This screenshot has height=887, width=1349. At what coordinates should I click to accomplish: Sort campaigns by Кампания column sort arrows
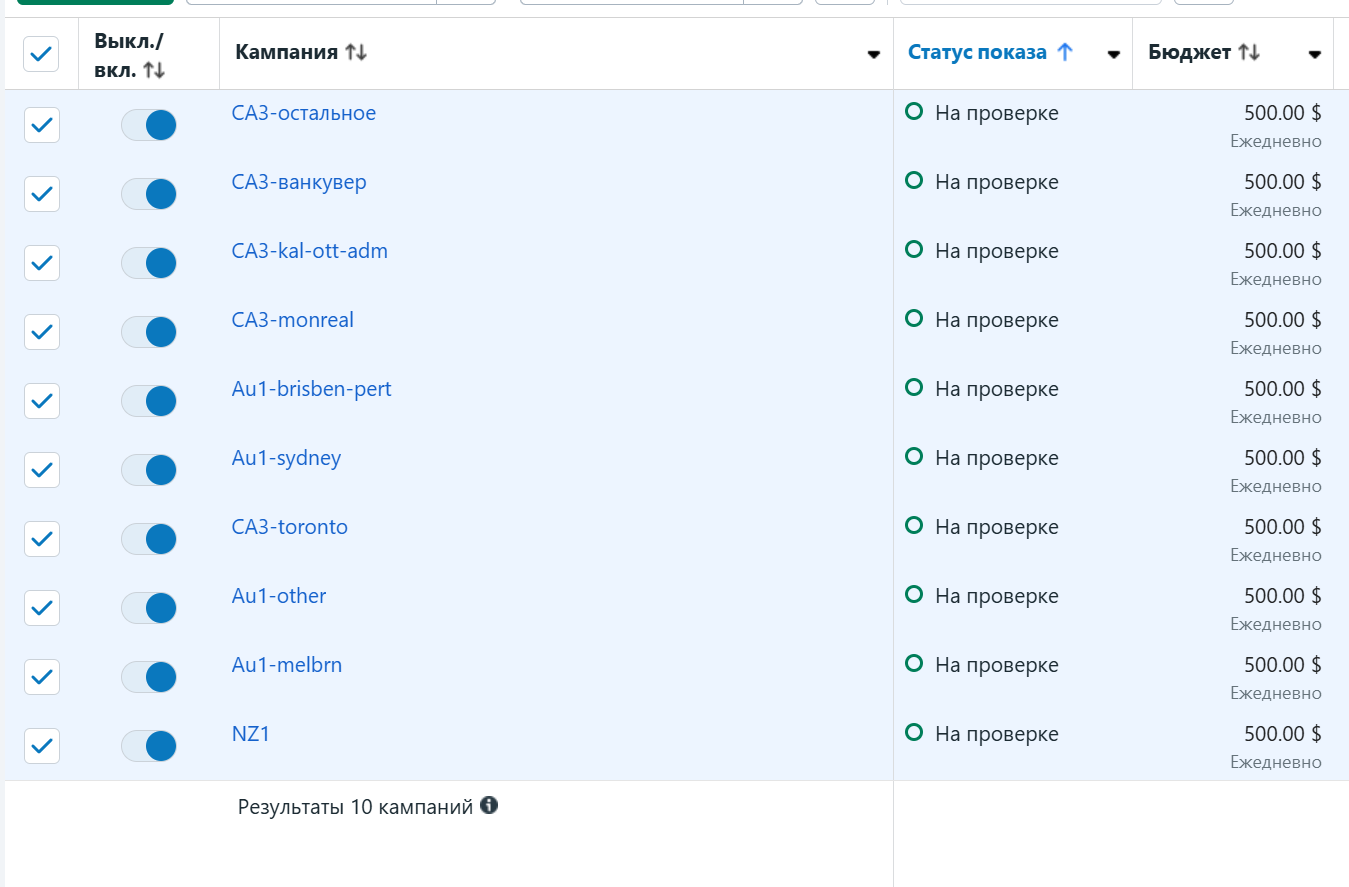(356, 53)
